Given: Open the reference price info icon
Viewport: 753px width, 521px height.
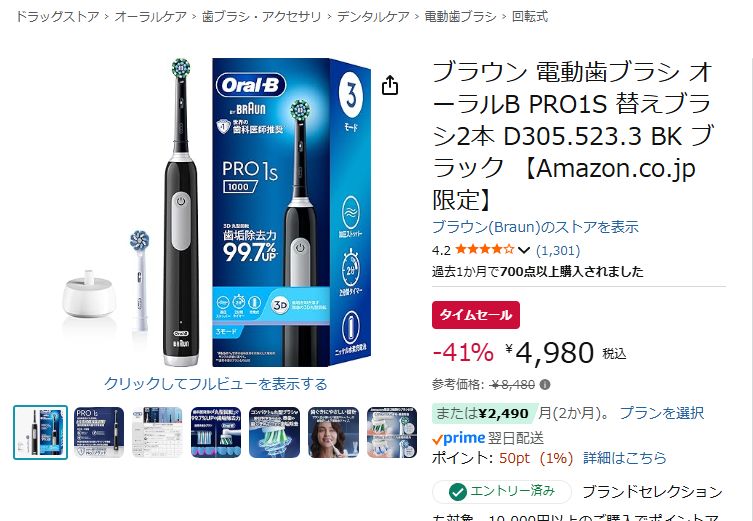Looking at the screenshot, I should [545, 385].
